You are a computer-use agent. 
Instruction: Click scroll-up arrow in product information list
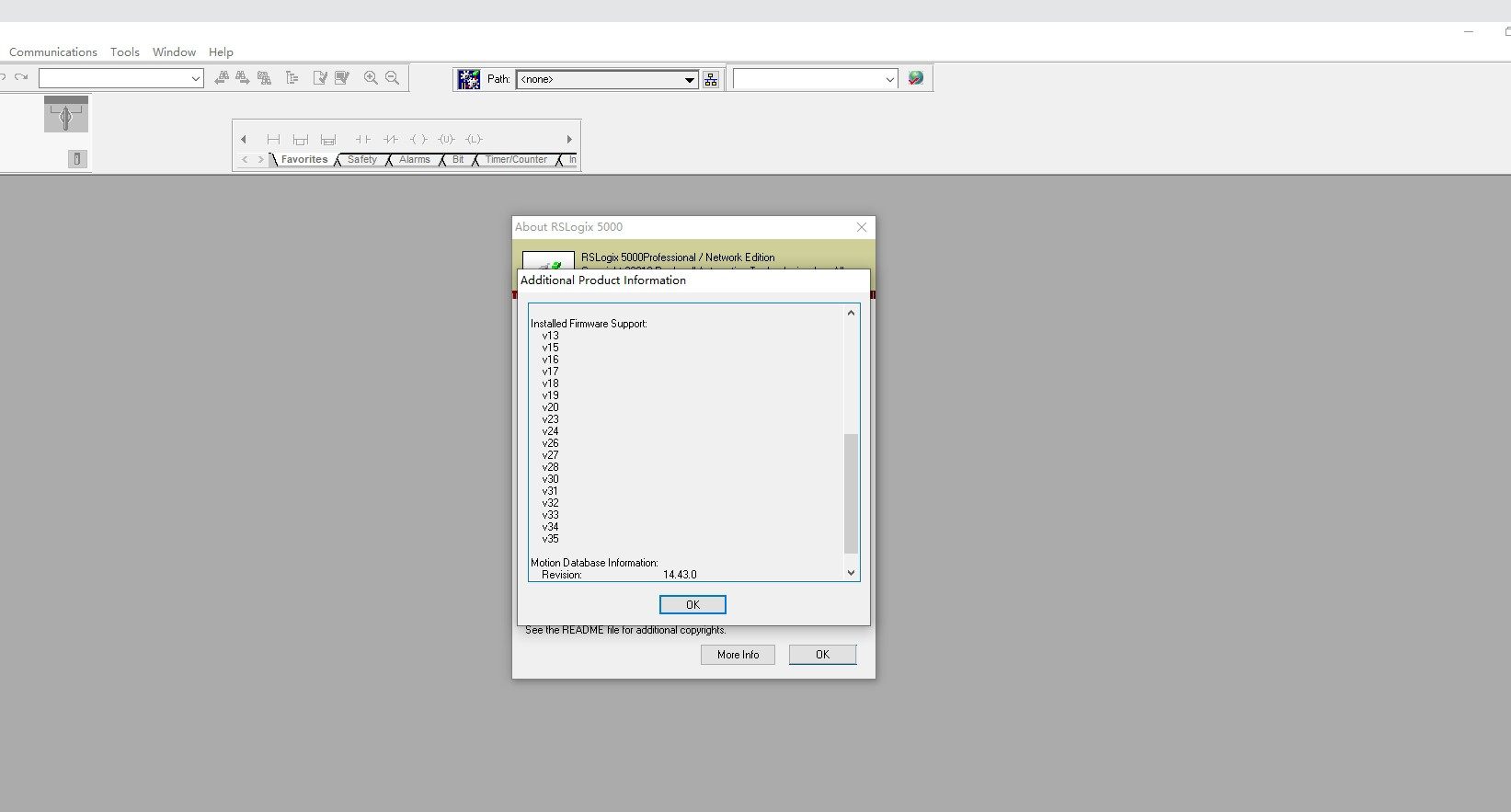point(851,313)
